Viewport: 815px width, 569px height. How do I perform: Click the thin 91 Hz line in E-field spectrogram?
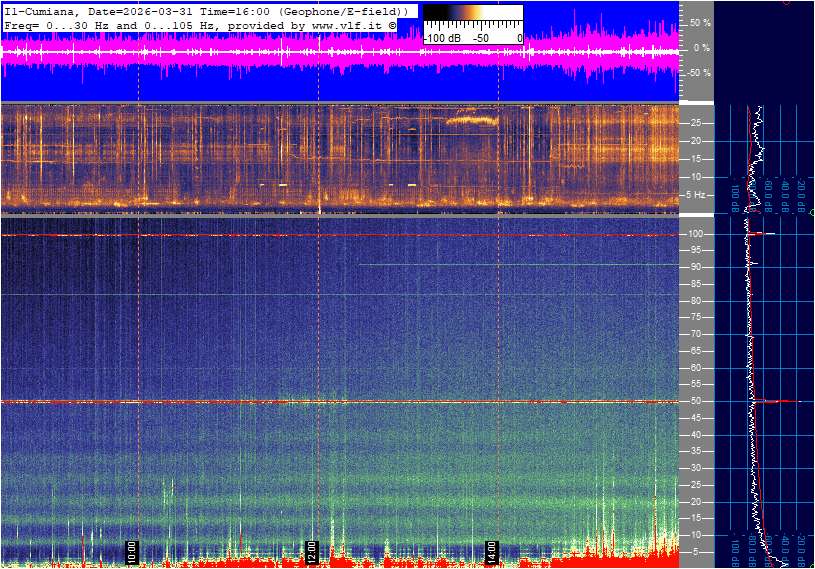[518, 265]
